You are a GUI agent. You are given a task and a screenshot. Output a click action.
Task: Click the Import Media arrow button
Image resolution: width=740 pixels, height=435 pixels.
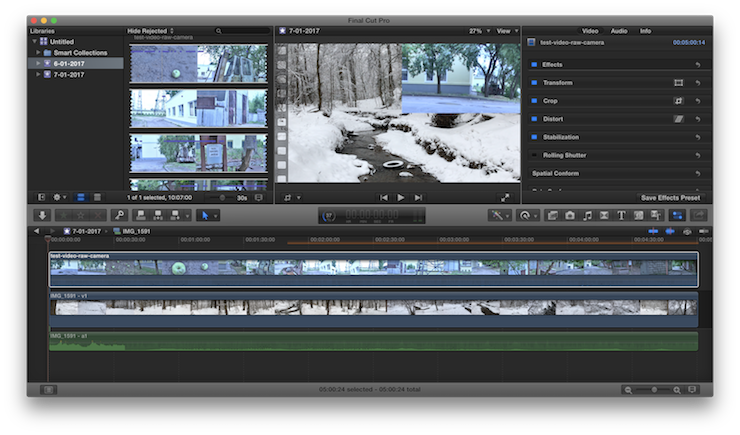pos(42,215)
